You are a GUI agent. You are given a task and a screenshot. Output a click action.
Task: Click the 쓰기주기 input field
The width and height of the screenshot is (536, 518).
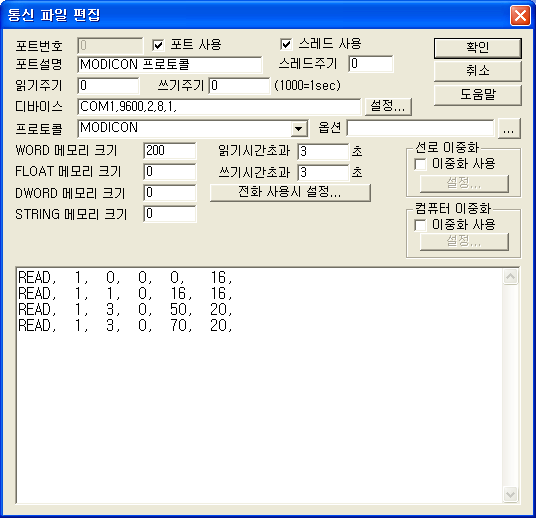point(239,85)
